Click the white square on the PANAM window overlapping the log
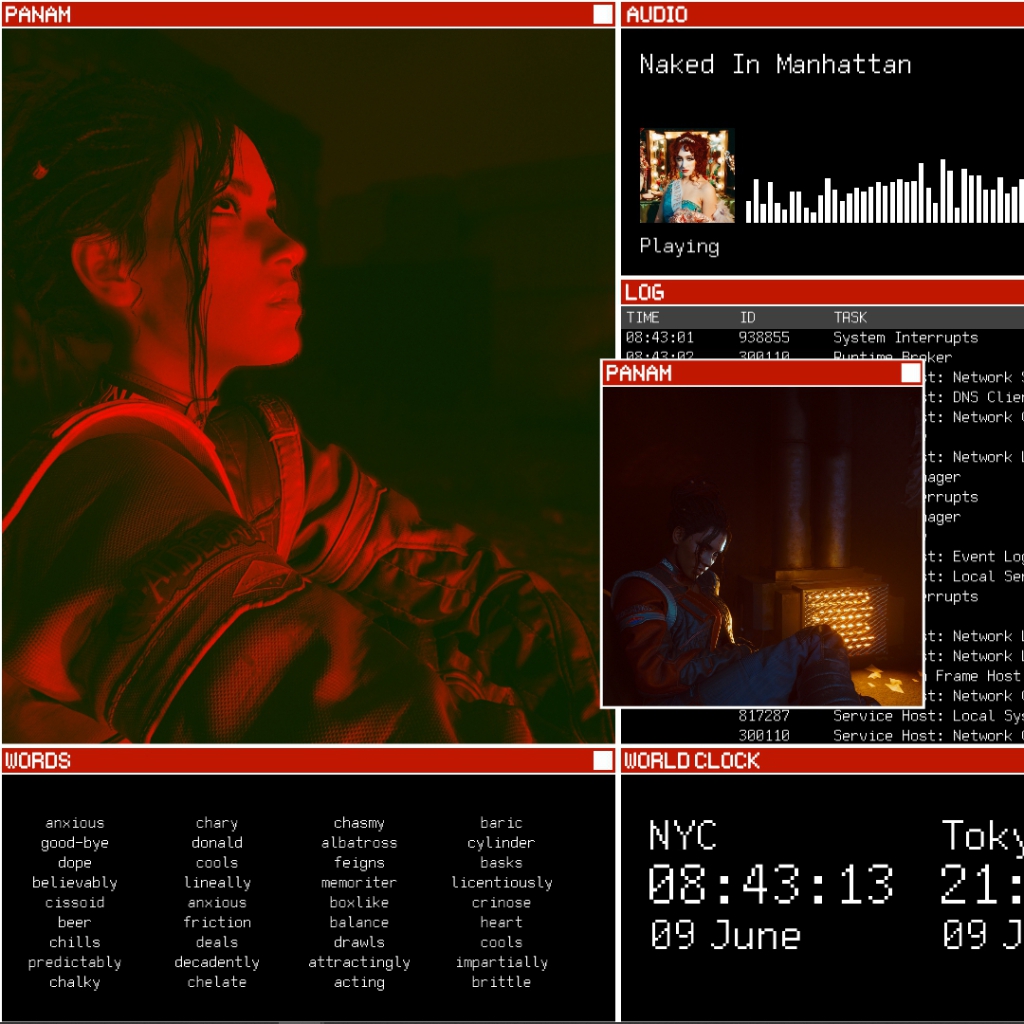Screen dimensions: 1024x1024 pos(910,373)
